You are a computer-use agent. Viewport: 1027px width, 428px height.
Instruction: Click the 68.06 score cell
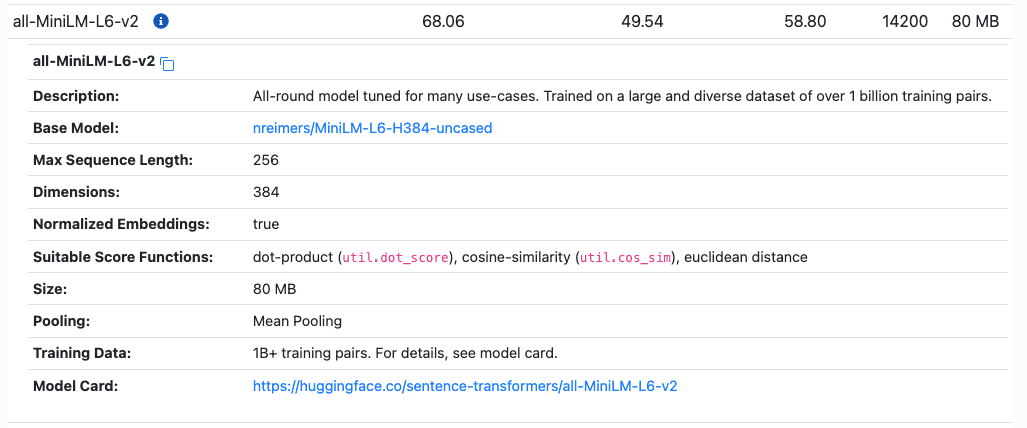tap(443, 21)
